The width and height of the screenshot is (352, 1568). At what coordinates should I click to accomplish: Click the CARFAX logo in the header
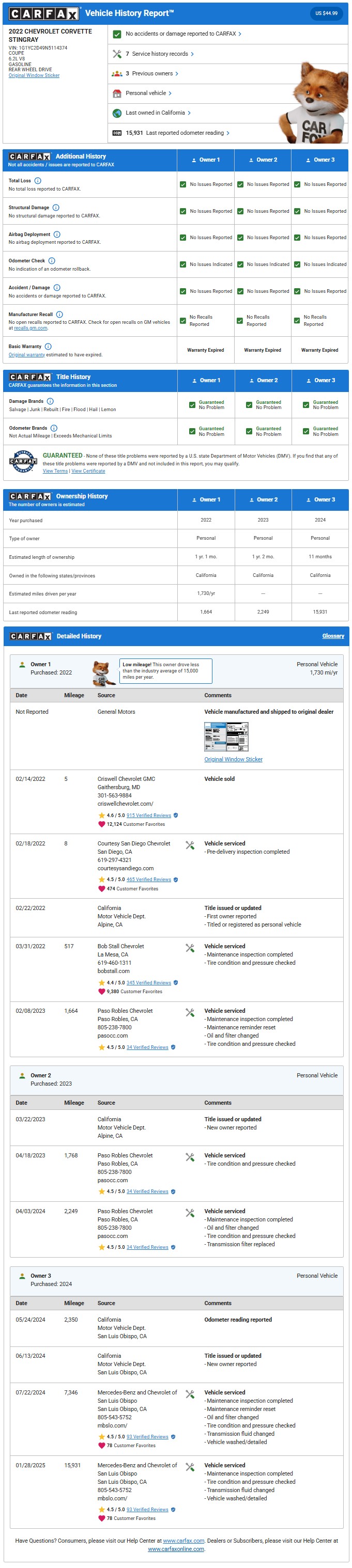43,13
